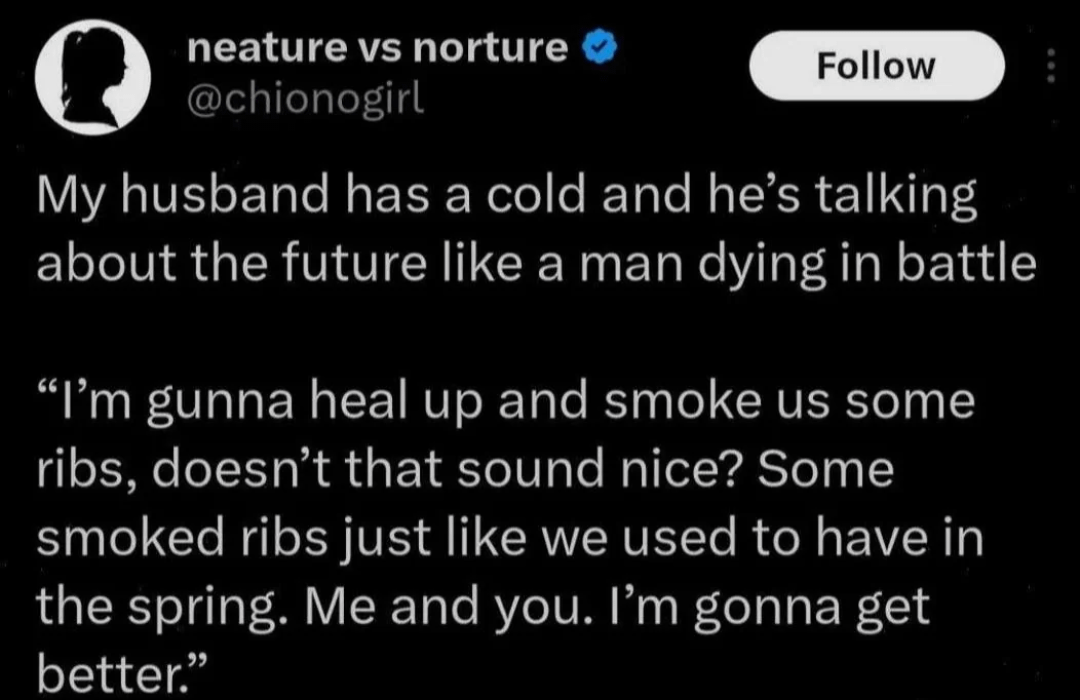1080x700 pixels.
Task: Click the line "ribs, doesn't that sound nice?"
Action: click(464, 469)
